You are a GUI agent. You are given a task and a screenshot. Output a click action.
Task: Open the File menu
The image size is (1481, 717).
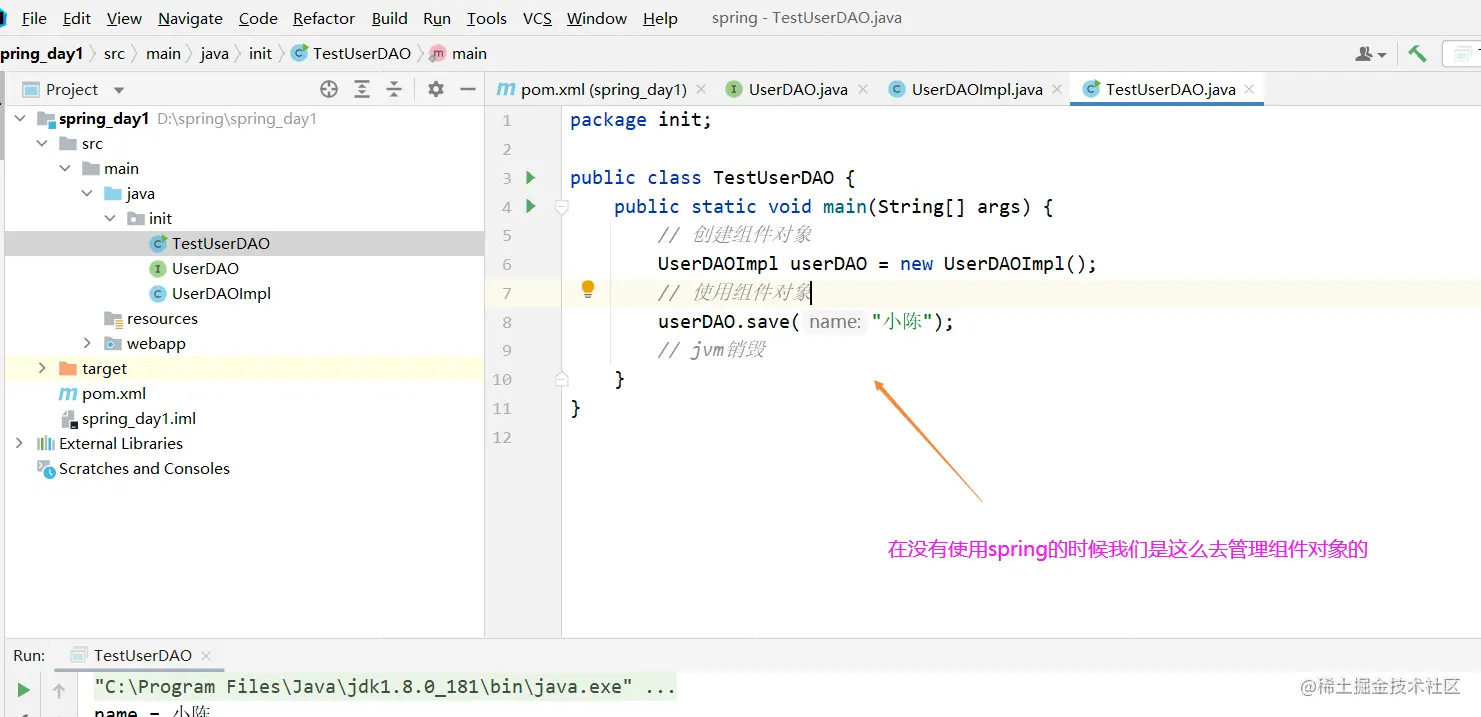34,18
